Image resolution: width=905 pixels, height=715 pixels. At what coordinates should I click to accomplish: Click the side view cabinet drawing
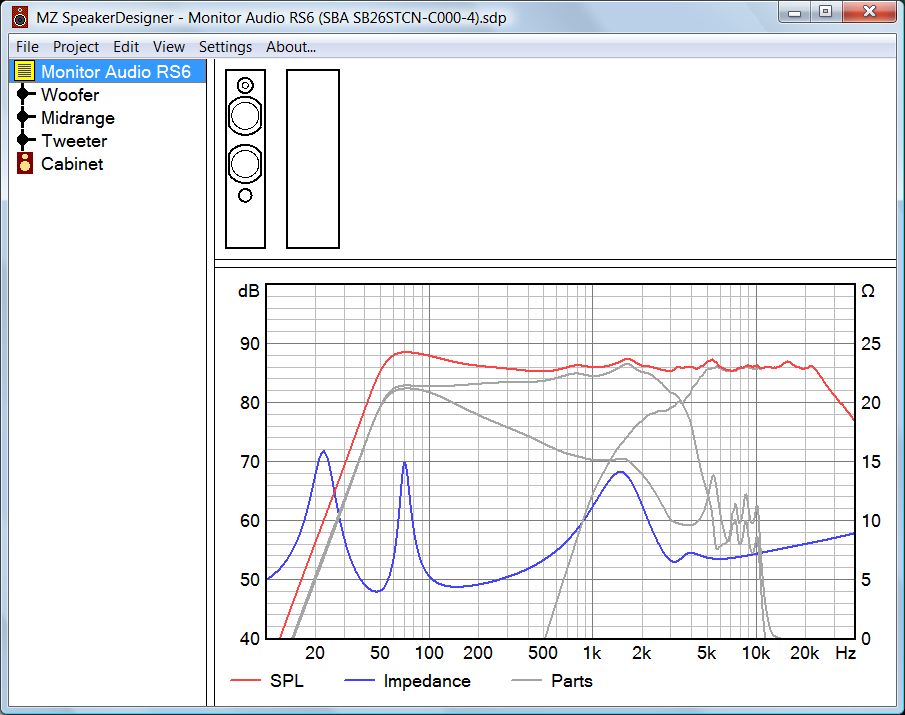point(313,159)
